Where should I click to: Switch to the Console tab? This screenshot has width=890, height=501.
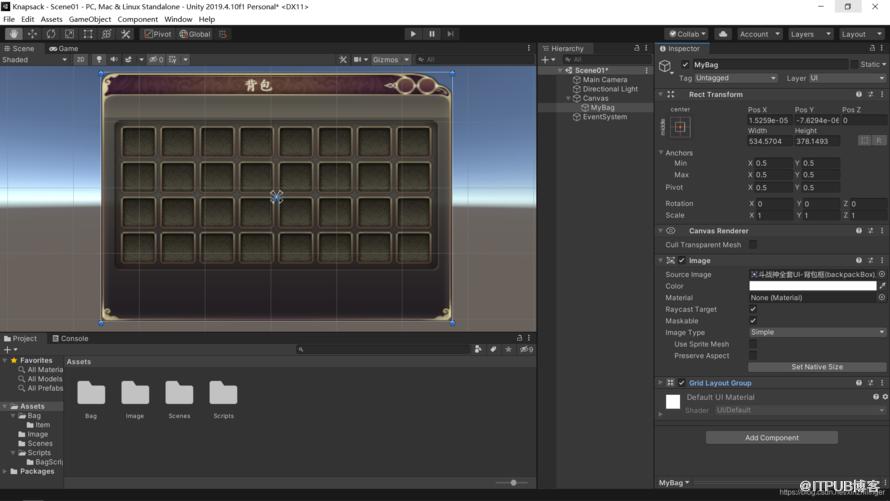click(70, 339)
